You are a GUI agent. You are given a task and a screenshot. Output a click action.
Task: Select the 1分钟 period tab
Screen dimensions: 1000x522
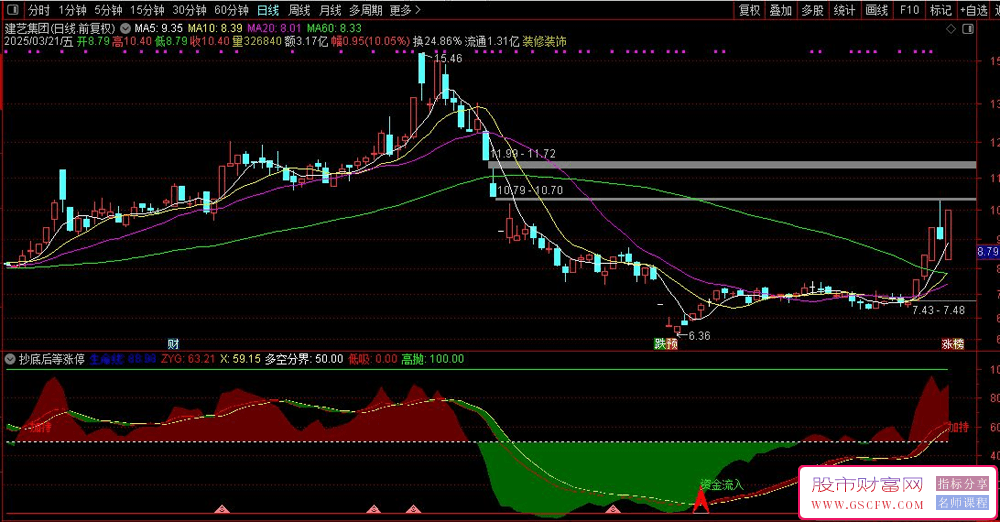tap(72, 10)
